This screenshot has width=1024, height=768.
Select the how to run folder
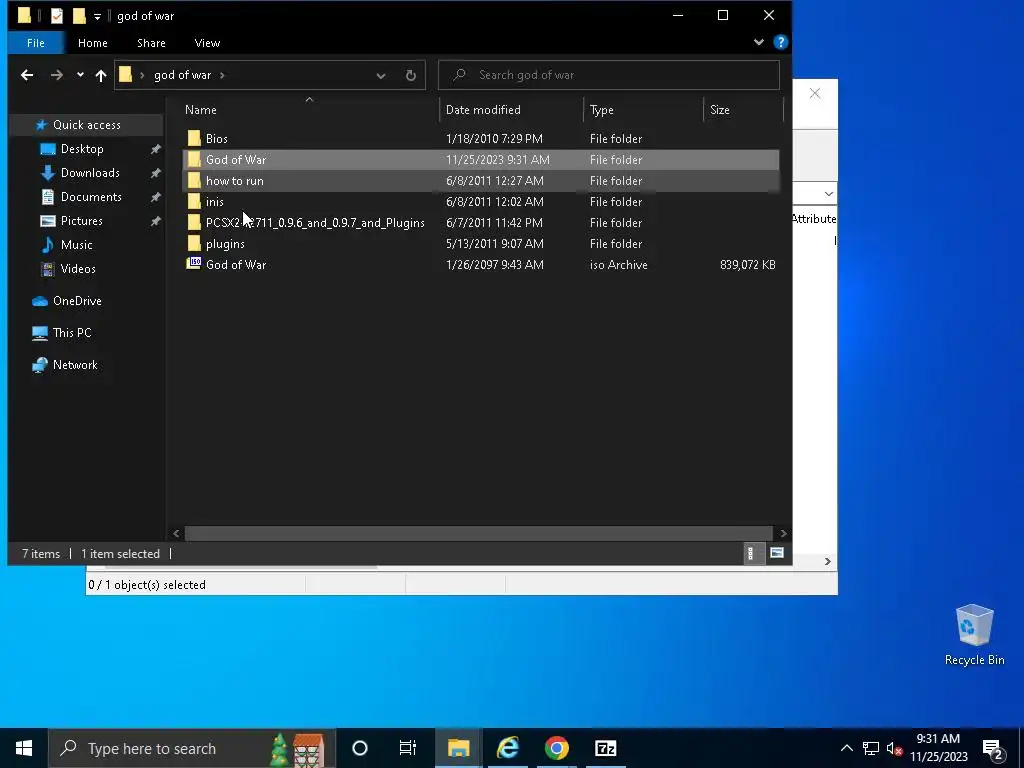tap(481, 180)
